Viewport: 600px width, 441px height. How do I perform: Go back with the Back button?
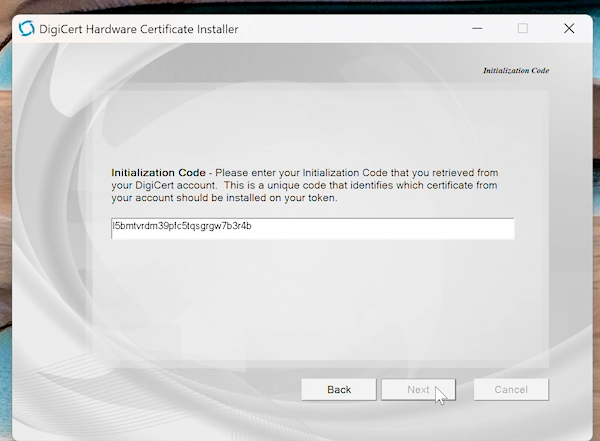(x=339, y=389)
